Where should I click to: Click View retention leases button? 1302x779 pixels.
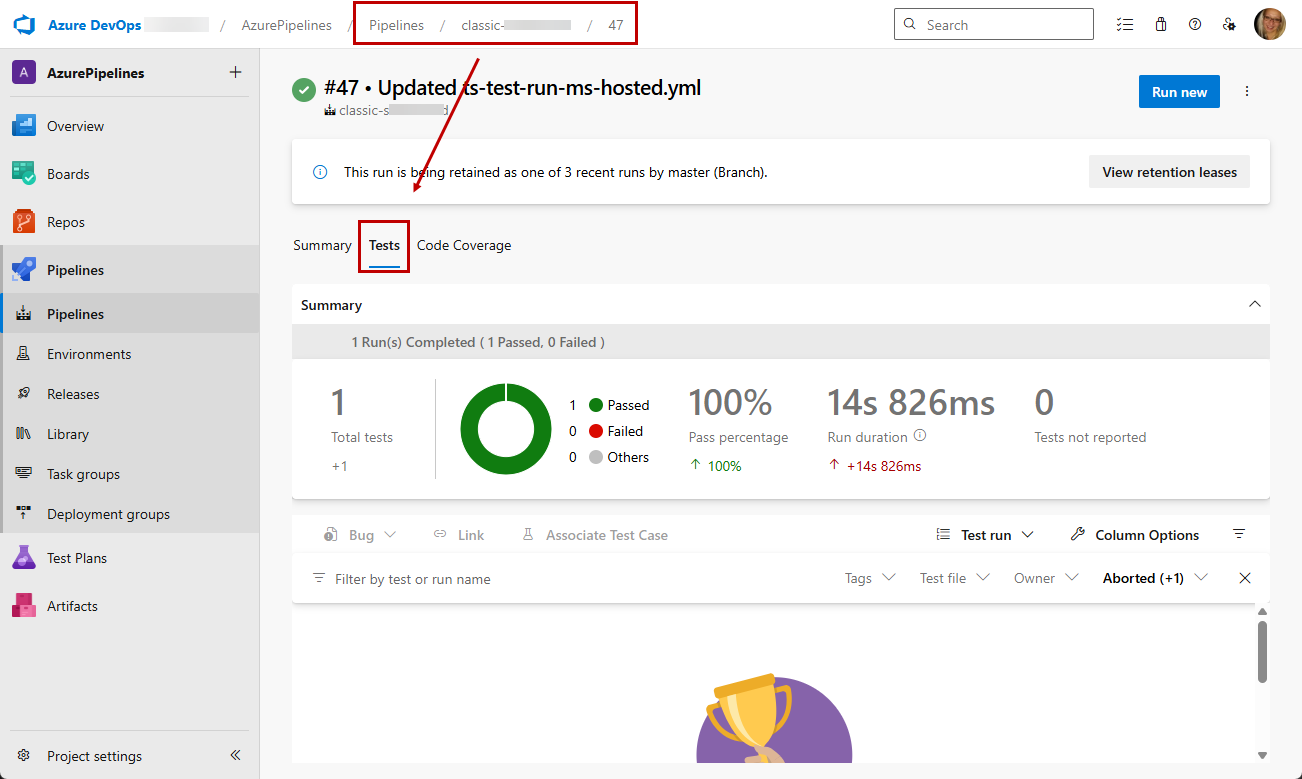point(1170,172)
